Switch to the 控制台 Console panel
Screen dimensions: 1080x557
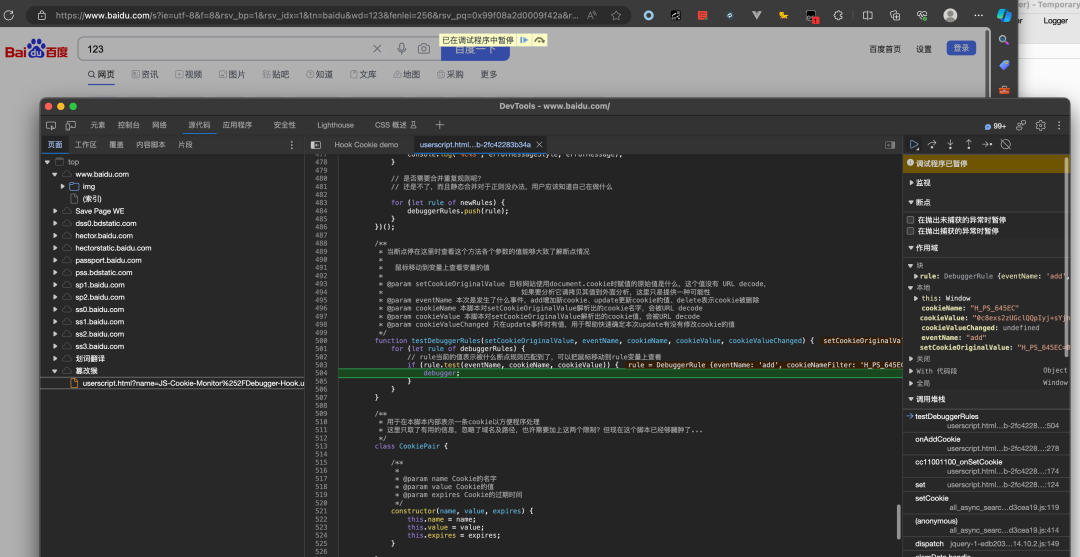coord(129,125)
